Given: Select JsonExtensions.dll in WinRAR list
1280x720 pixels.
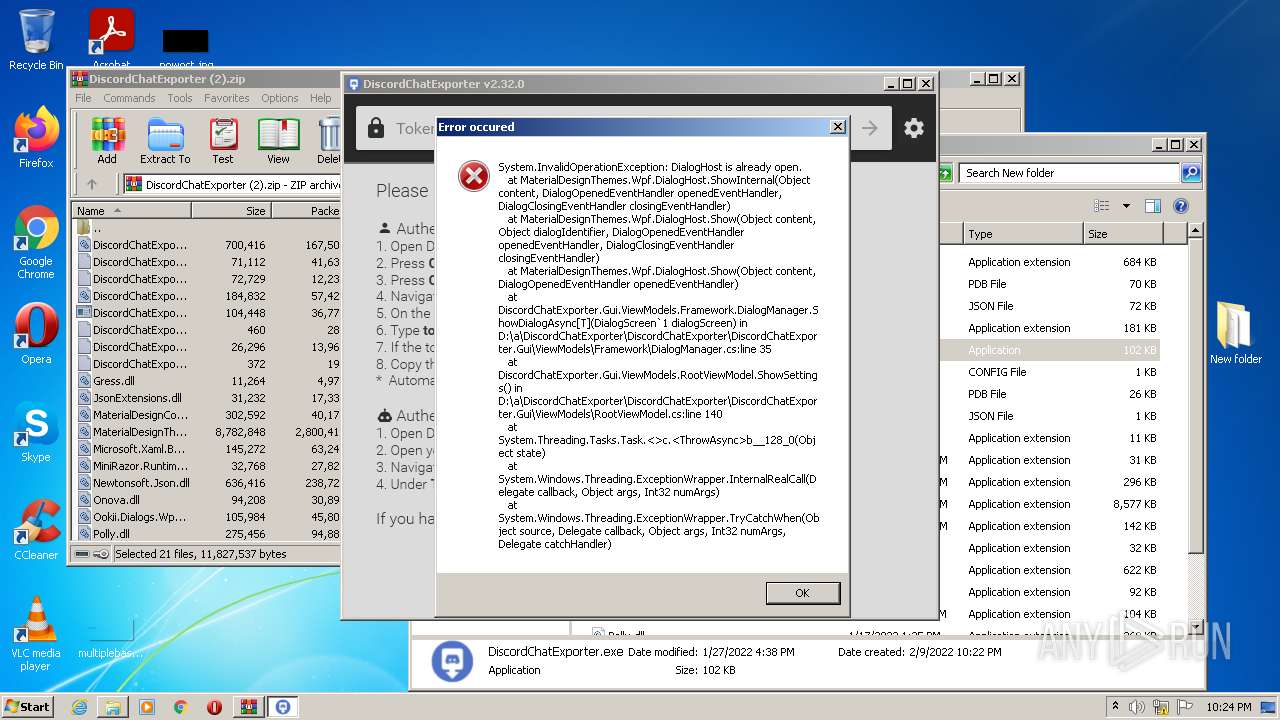Looking at the screenshot, I should coord(207,398).
